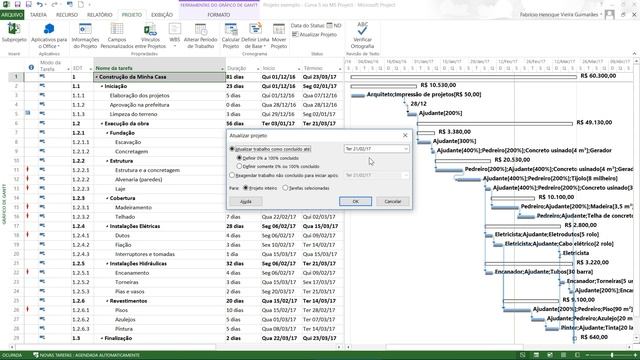Click the Fiação task name cell
This screenshot has width=640, height=360.
(x=160, y=245)
